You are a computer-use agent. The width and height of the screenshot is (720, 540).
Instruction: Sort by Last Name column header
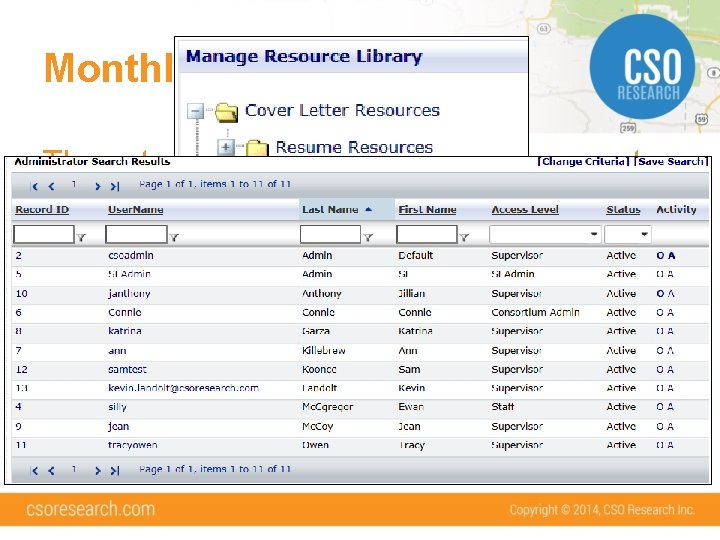tap(330, 209)
